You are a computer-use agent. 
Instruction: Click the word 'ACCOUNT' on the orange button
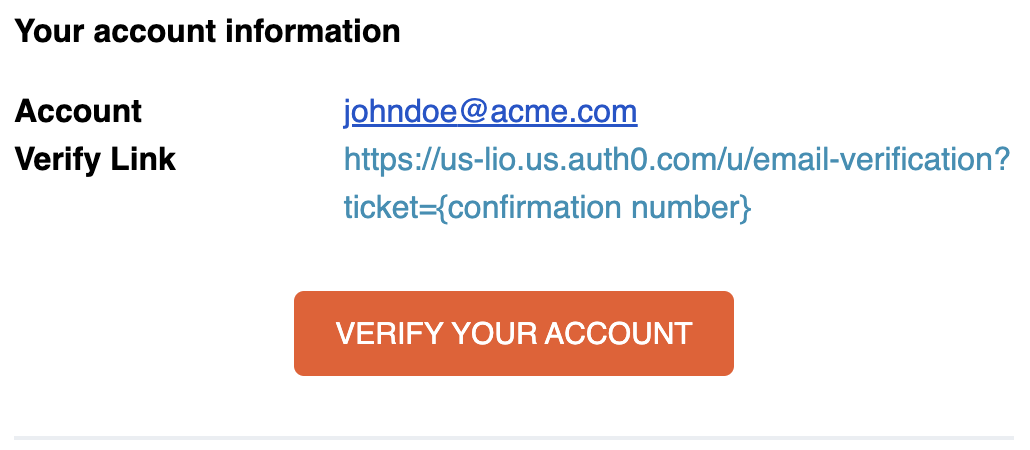tap(619, 334)
